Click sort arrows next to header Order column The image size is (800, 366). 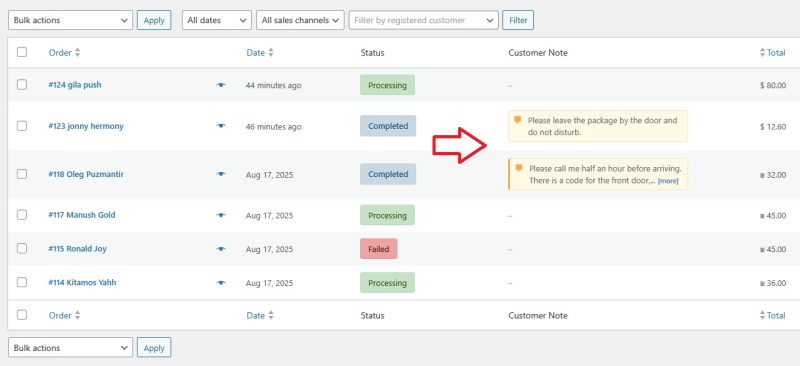click(x=78, y=53)
